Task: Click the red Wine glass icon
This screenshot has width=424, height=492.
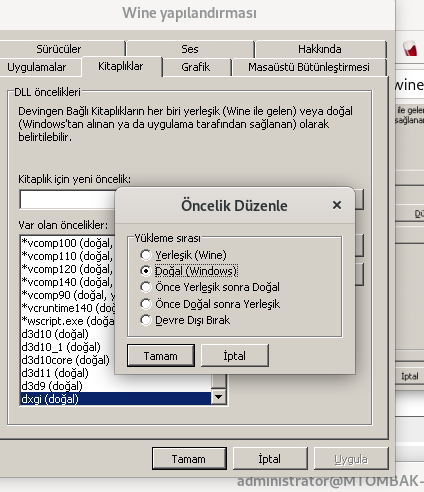Action: click(410, 48)
